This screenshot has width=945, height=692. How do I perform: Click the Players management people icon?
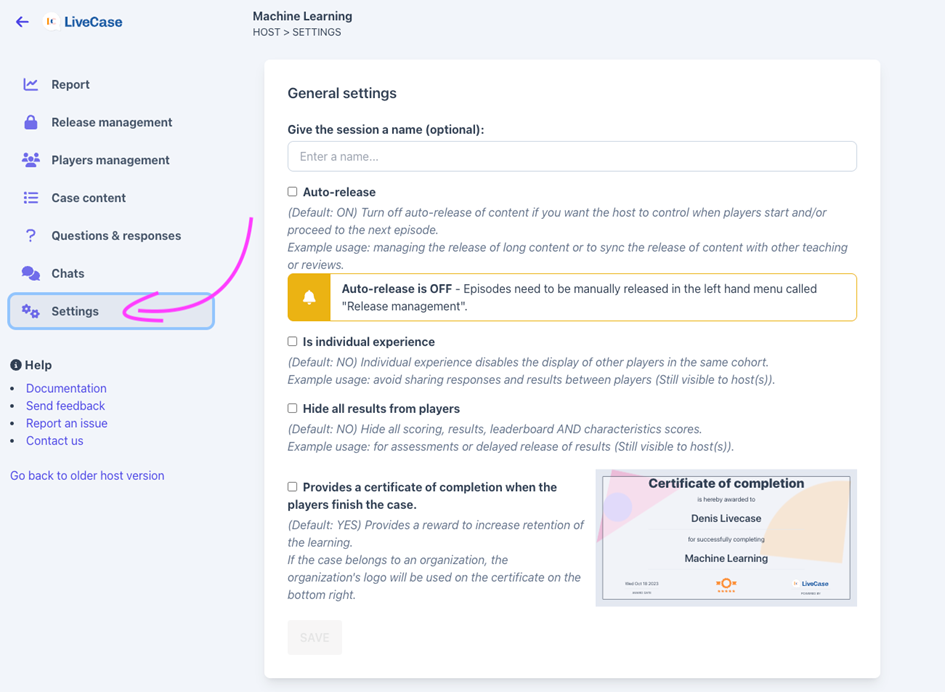point(31,160)
